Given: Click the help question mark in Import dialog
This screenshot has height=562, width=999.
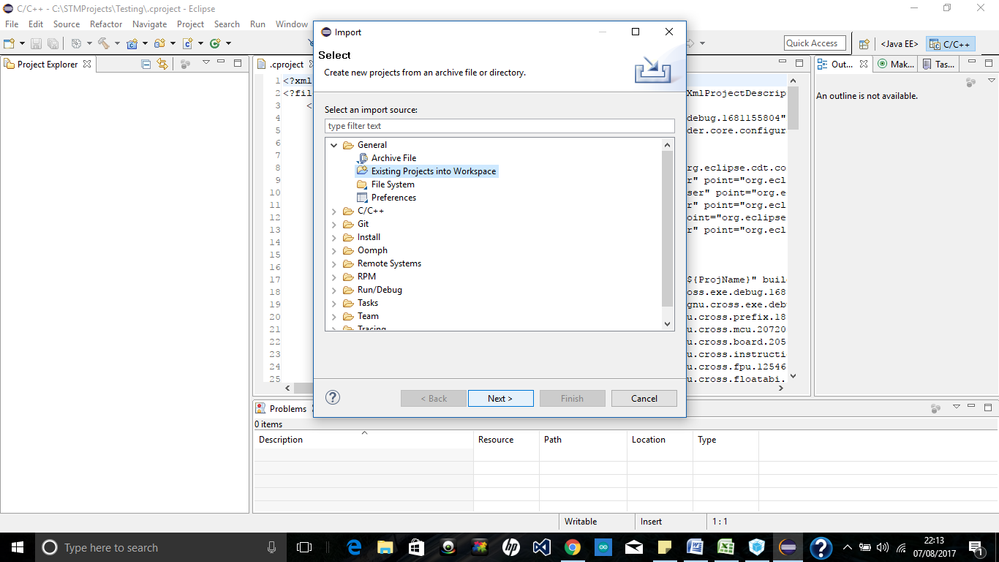Looking at the screenshot, I should pyautogui.click(x=333, y=398).
